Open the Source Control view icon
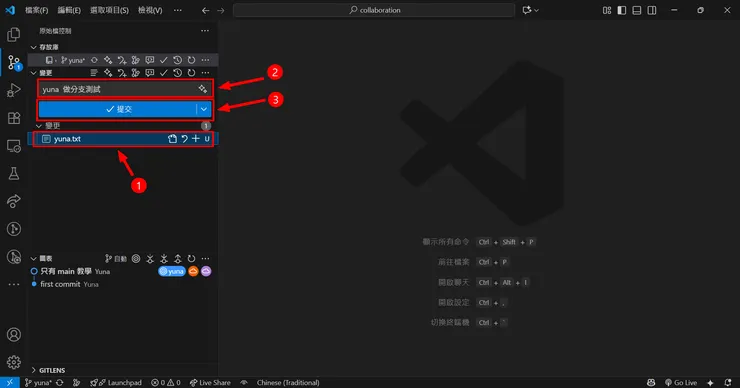Viewport: 740px width, 388px height. tap(14, 62)
